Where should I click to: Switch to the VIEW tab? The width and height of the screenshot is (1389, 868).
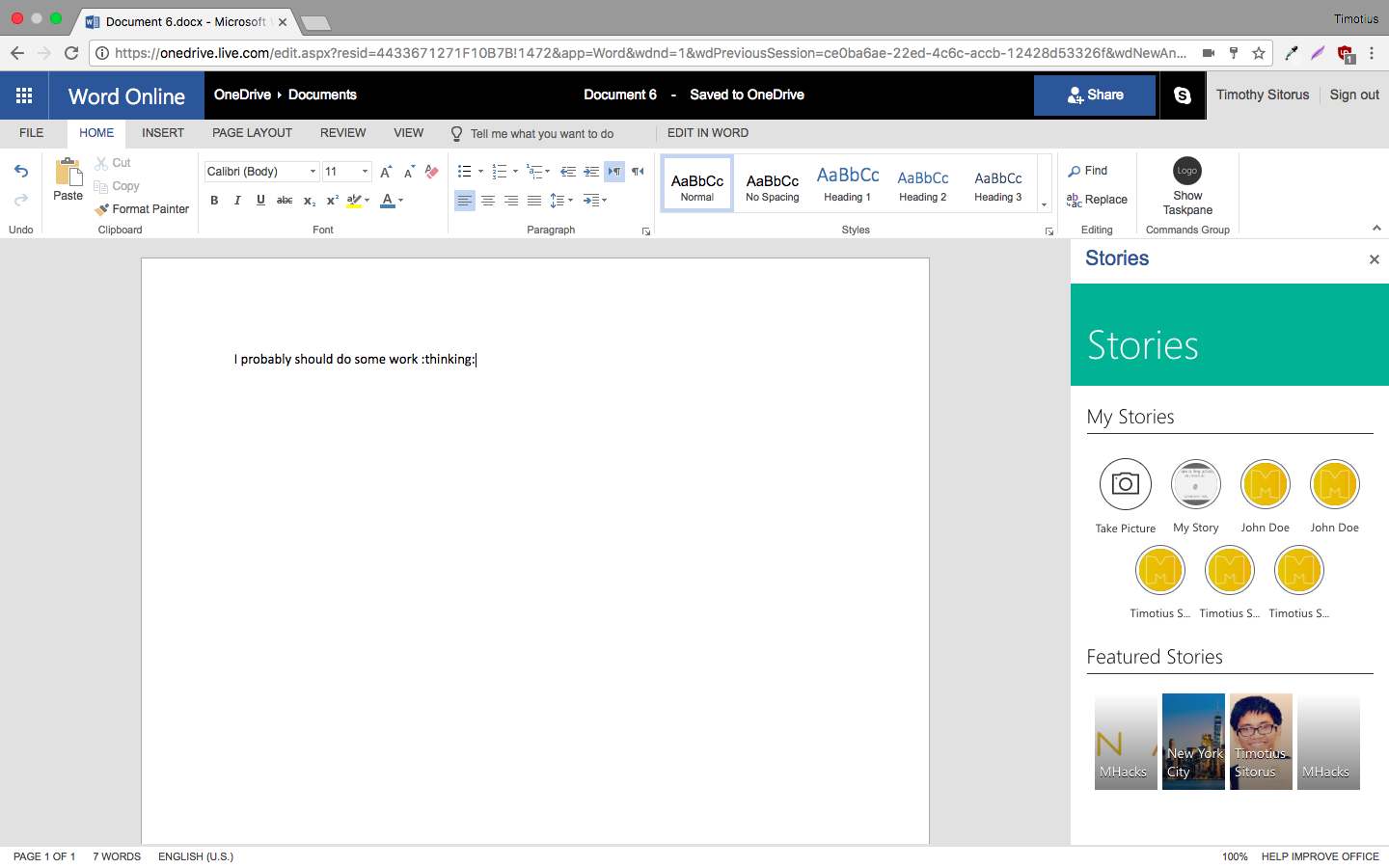[x=409, y=133]
